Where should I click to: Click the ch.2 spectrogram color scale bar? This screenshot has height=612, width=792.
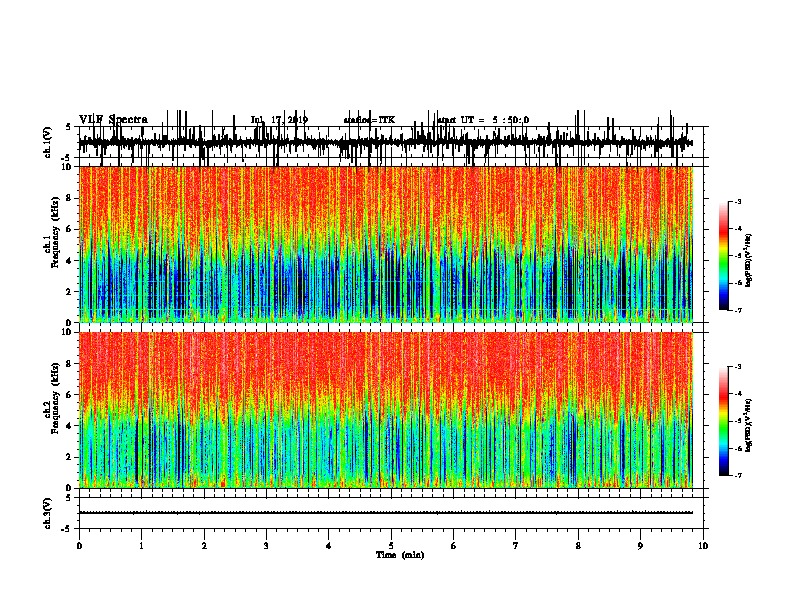point(723,421)
